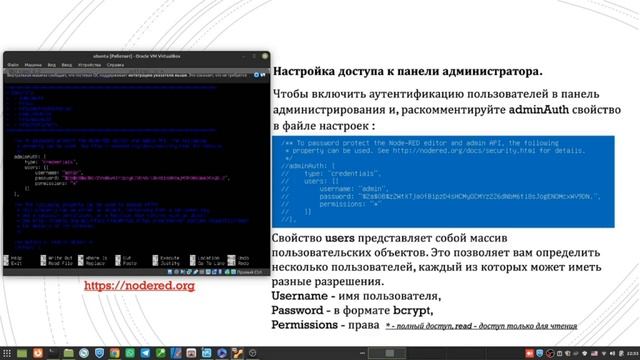Open the volume control in system tray
Screen dimensions: 640x360
point(612,353)
